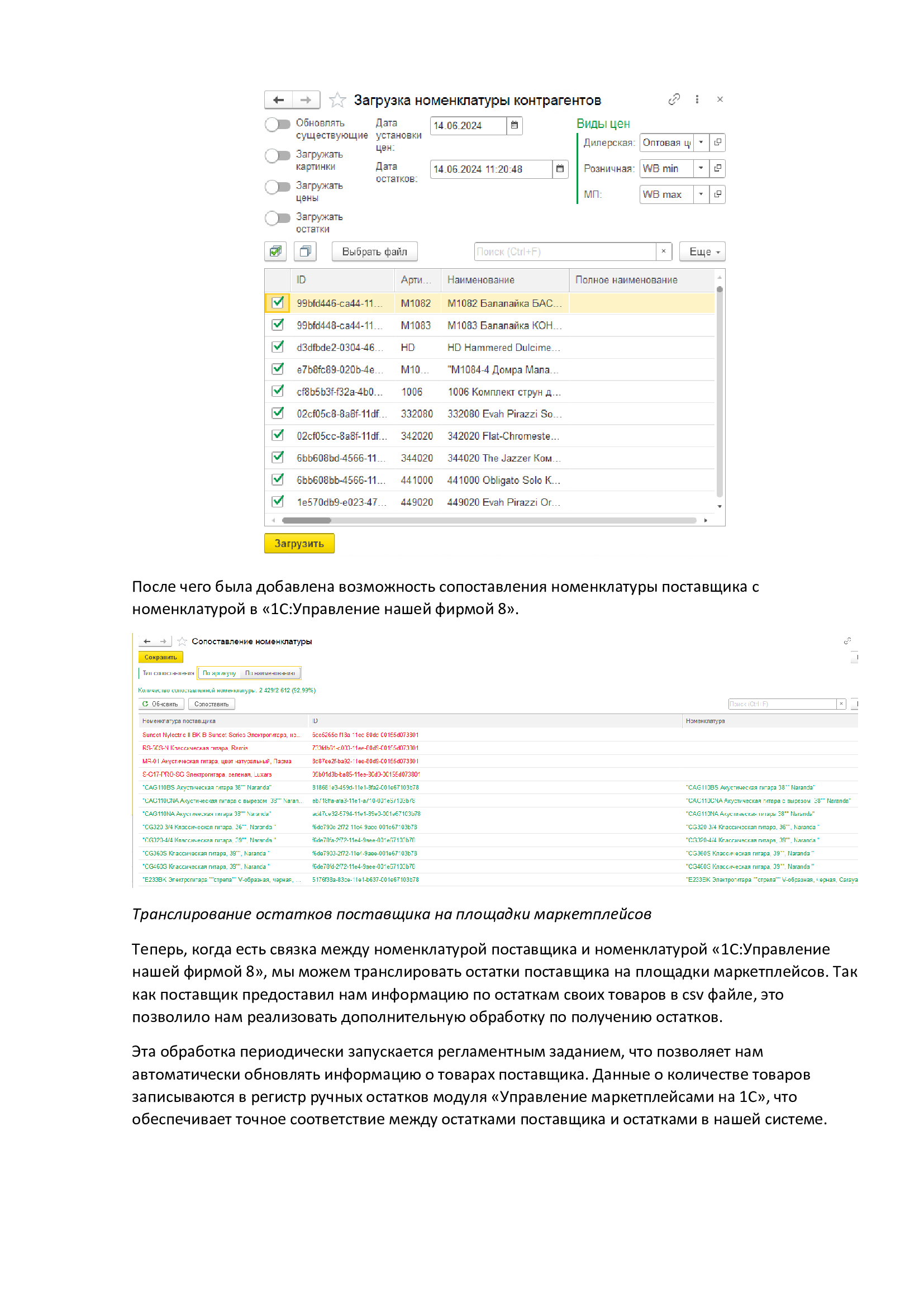Image resolution: width=924 pixels, height=1307 pixels.
Task: Select the "E233BK Электрогитара supplier row
Action: click(498, 880)
